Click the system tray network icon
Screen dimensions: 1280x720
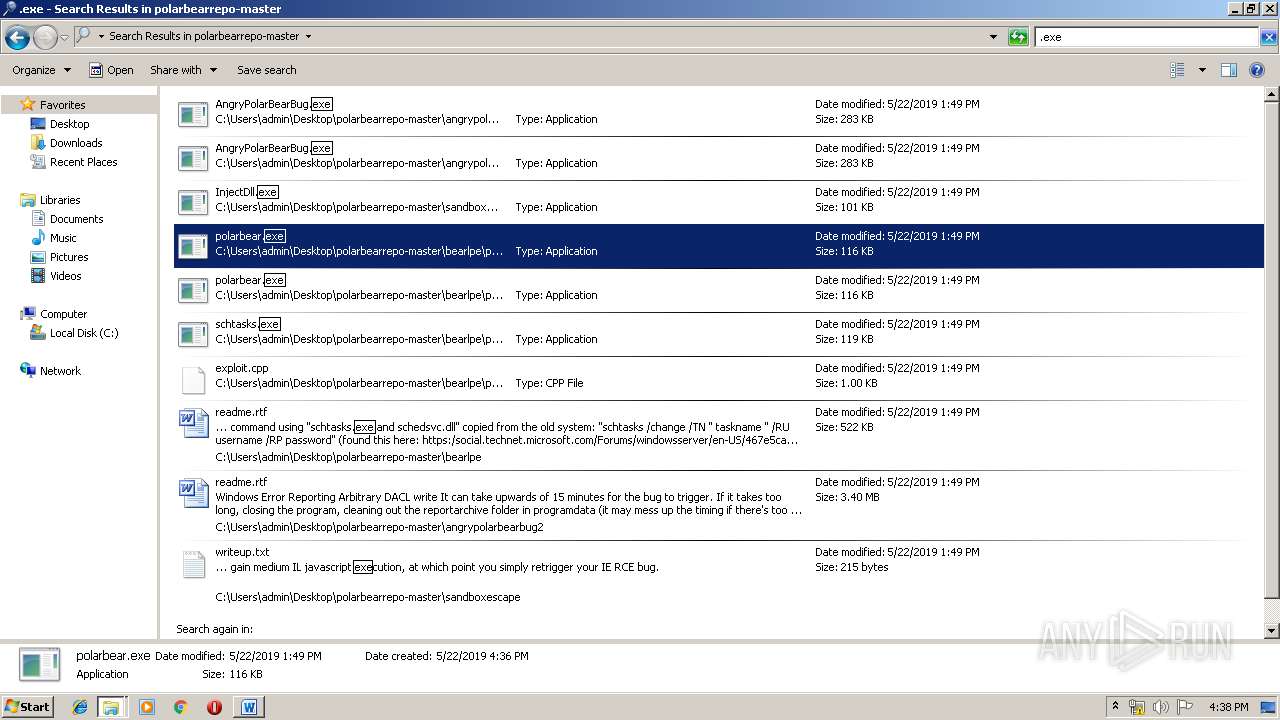coord(1137,707)
